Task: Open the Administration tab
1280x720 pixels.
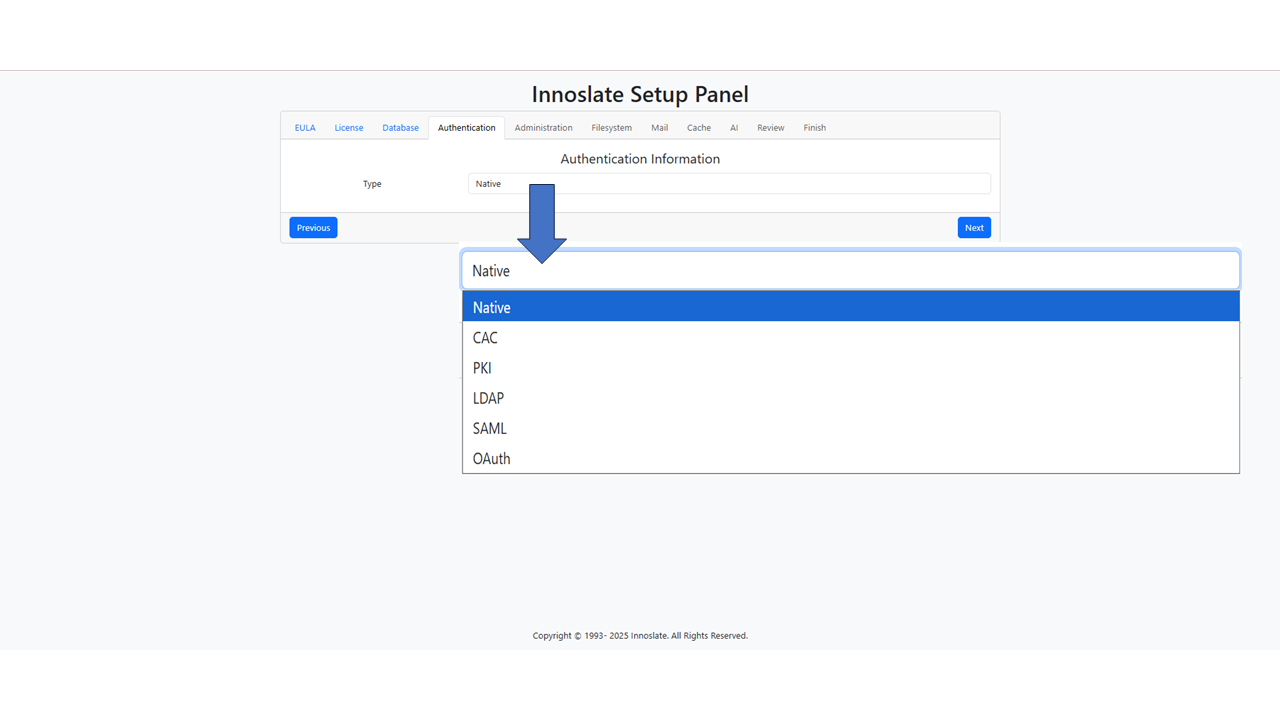Action: pyautogui.click(x=544, y=128)
